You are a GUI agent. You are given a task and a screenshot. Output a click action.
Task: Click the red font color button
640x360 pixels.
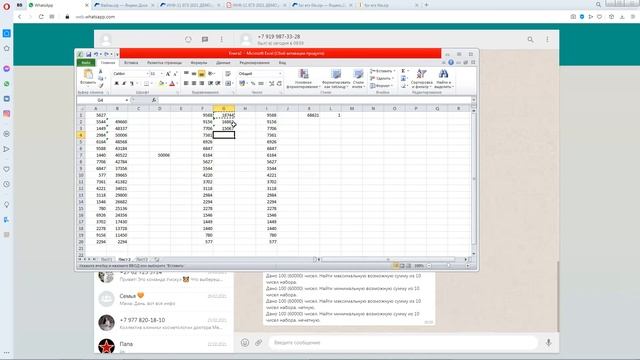[x=172, y=83]
